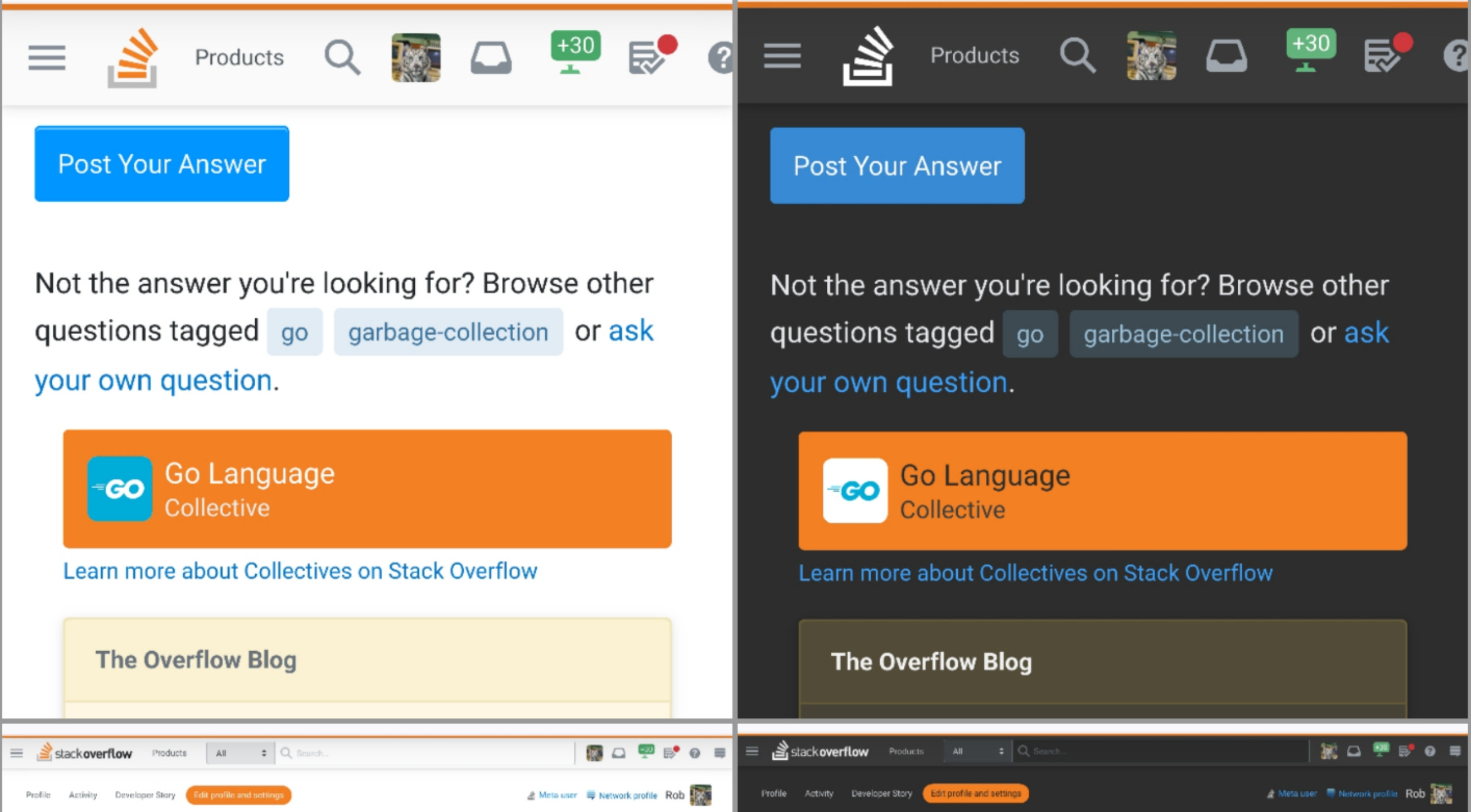
Task: Click the inbox/tray icon in toolbar
Action: click(x=490, y=55)
